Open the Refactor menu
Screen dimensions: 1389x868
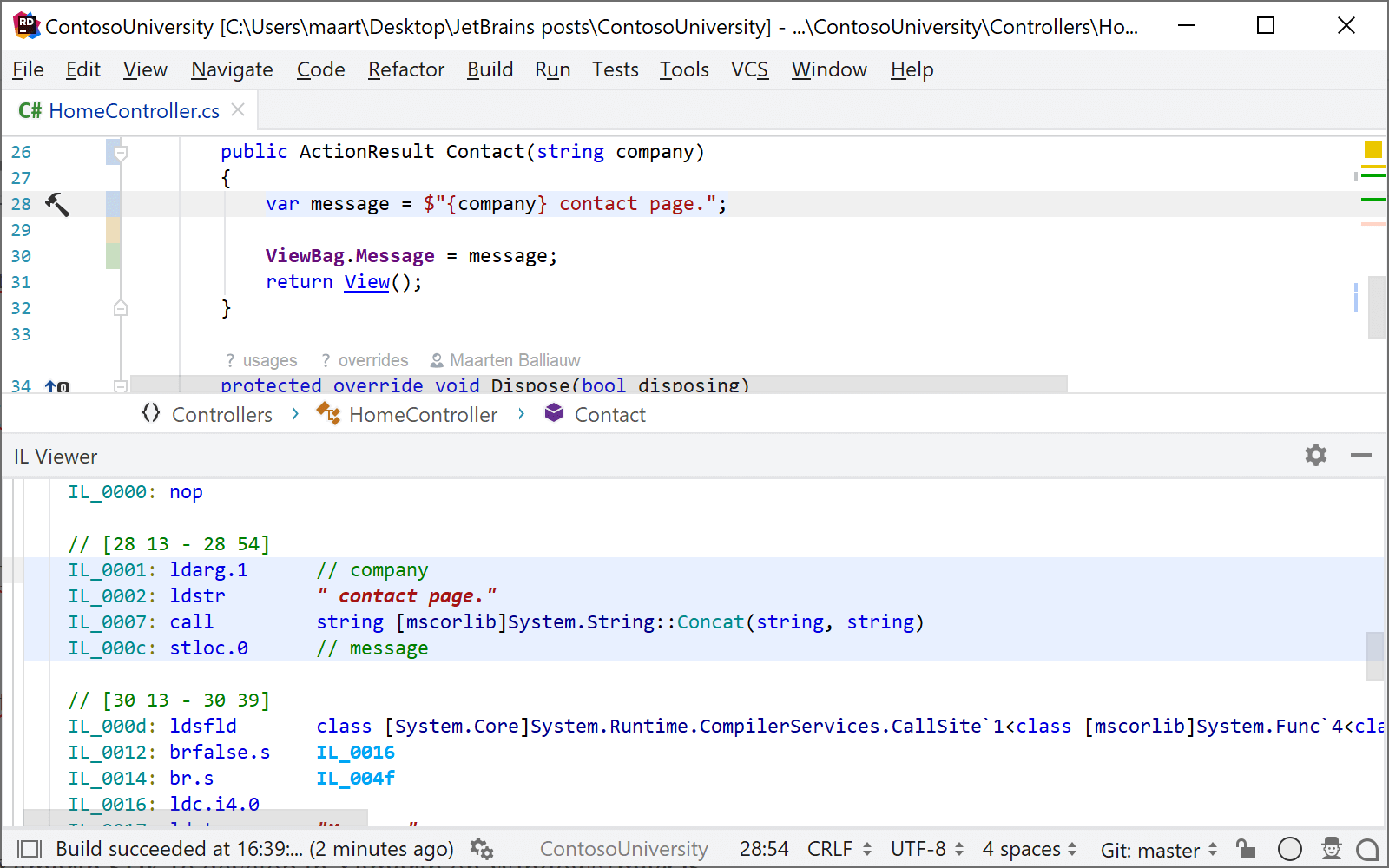click(405, 69)
